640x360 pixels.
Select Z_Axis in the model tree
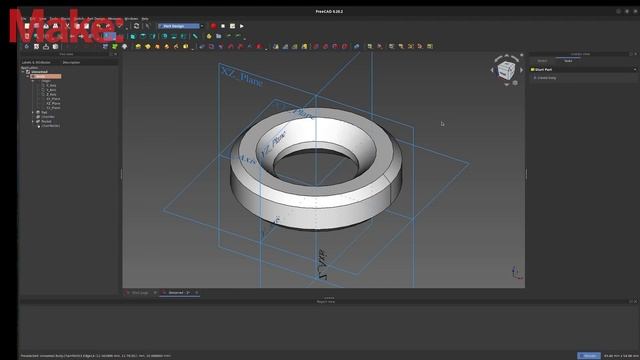click(x=51, y=94)
